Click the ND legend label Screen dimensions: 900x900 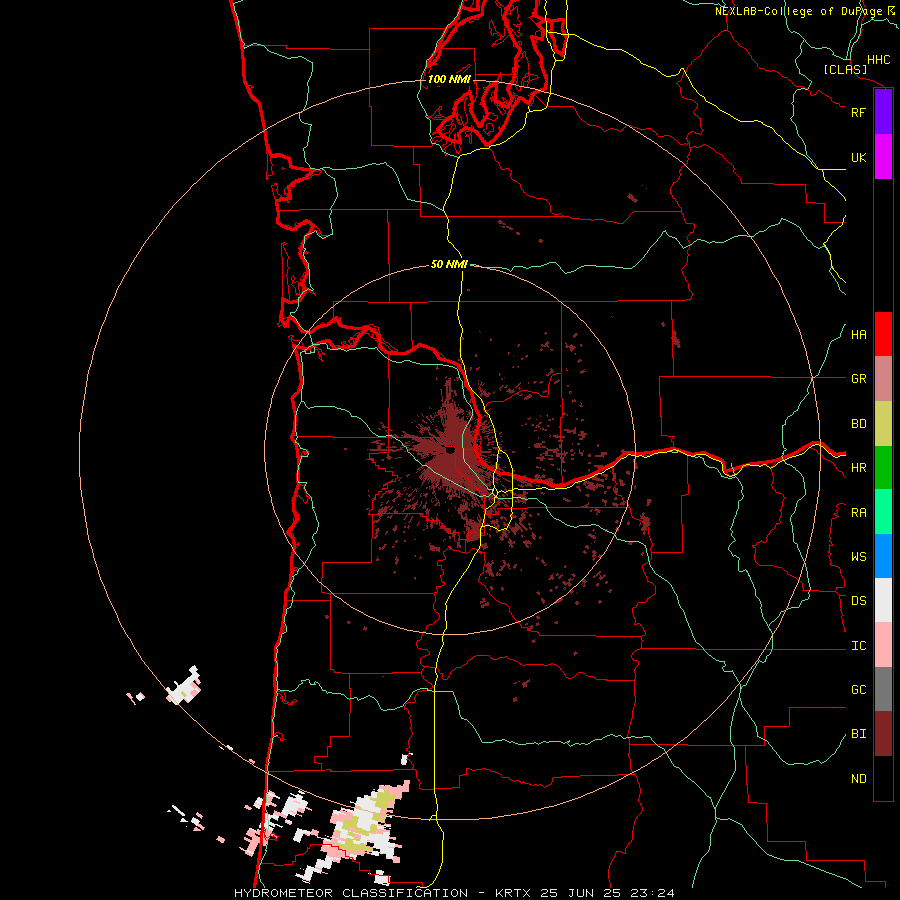(x=858, y=779)
